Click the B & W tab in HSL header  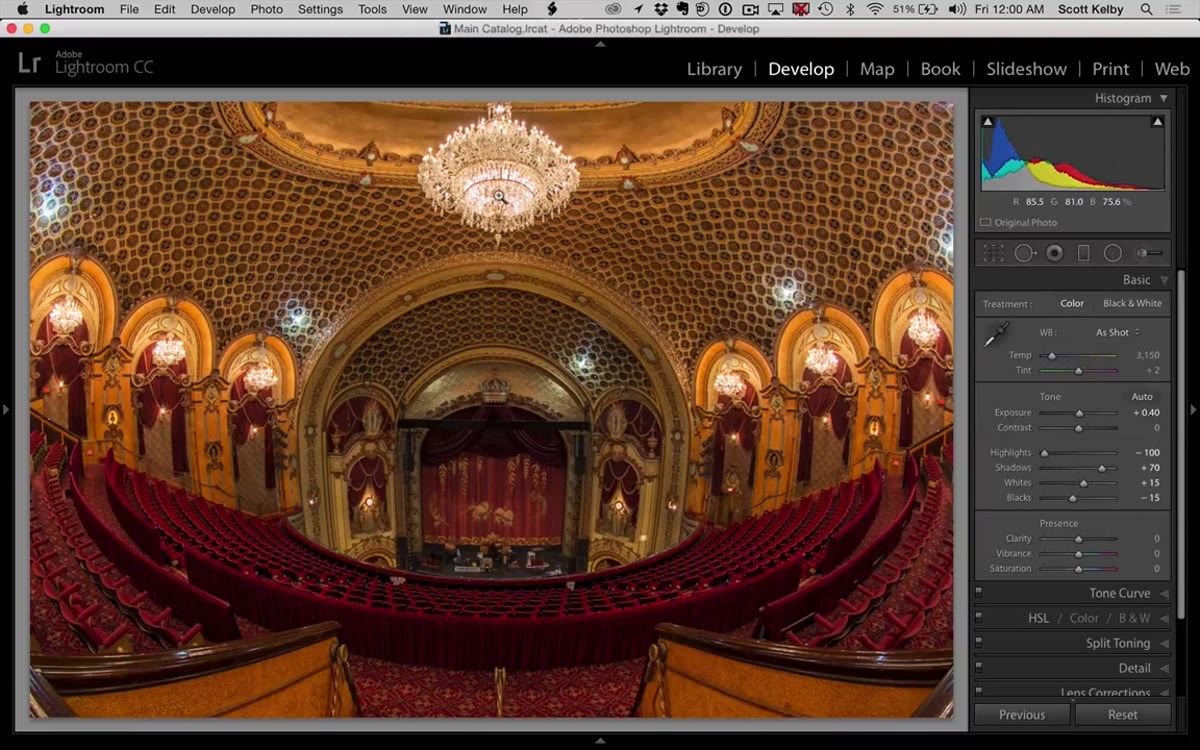[x=1134, y=618]
